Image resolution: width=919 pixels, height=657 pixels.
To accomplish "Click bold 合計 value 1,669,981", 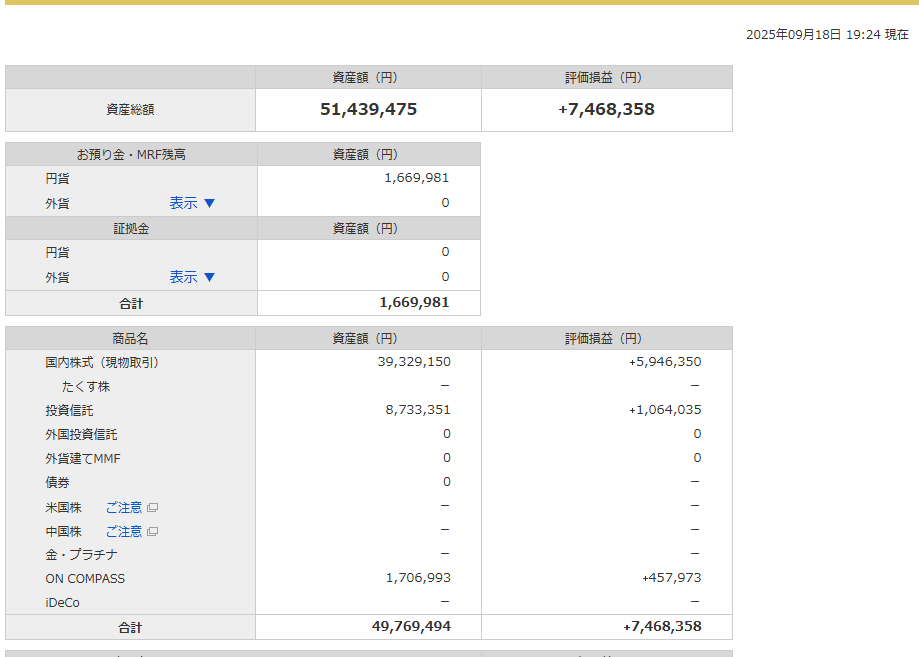I will tap(414, 302).
